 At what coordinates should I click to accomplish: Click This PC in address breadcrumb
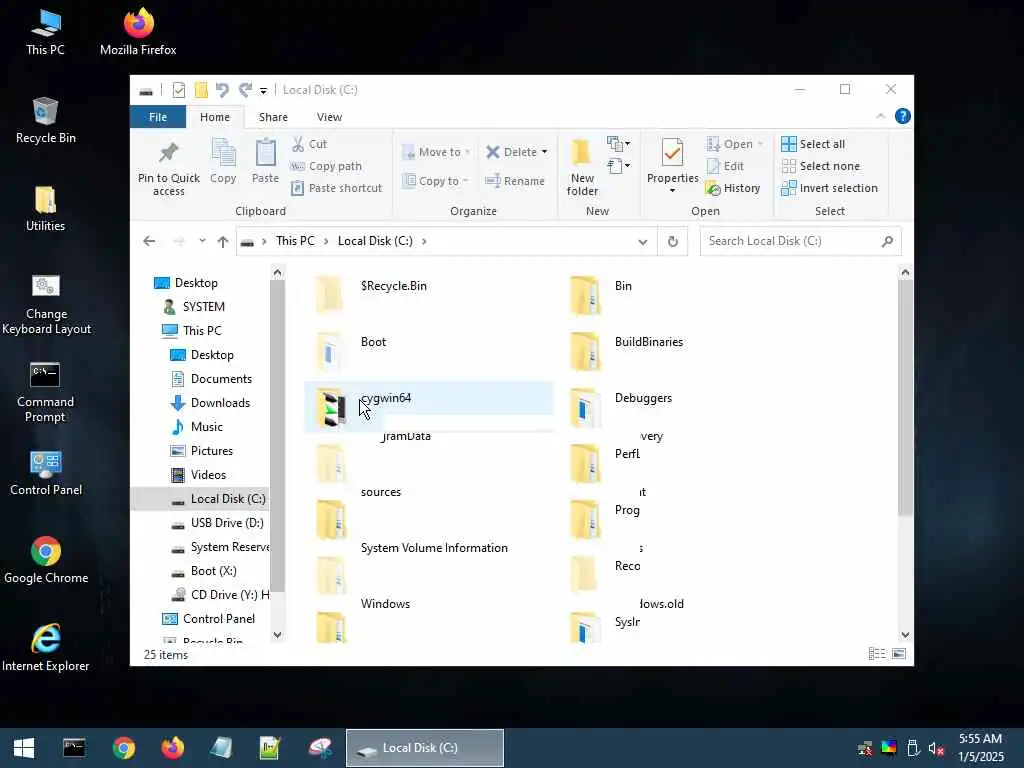tap(295, 241)
